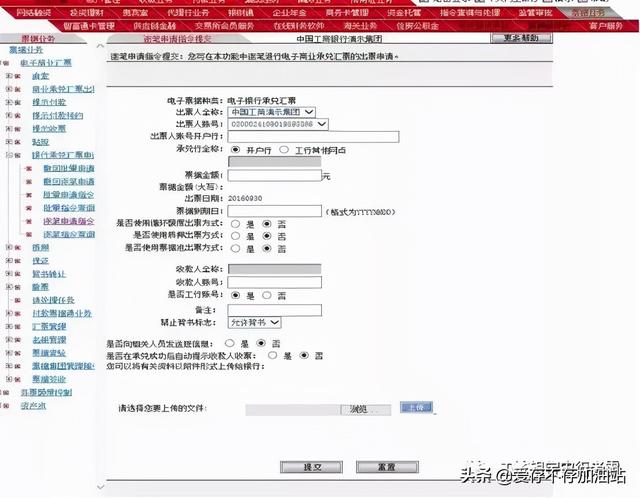
Task: Select 开户行 radio for 承兑行全称
Action: point(235,150)
